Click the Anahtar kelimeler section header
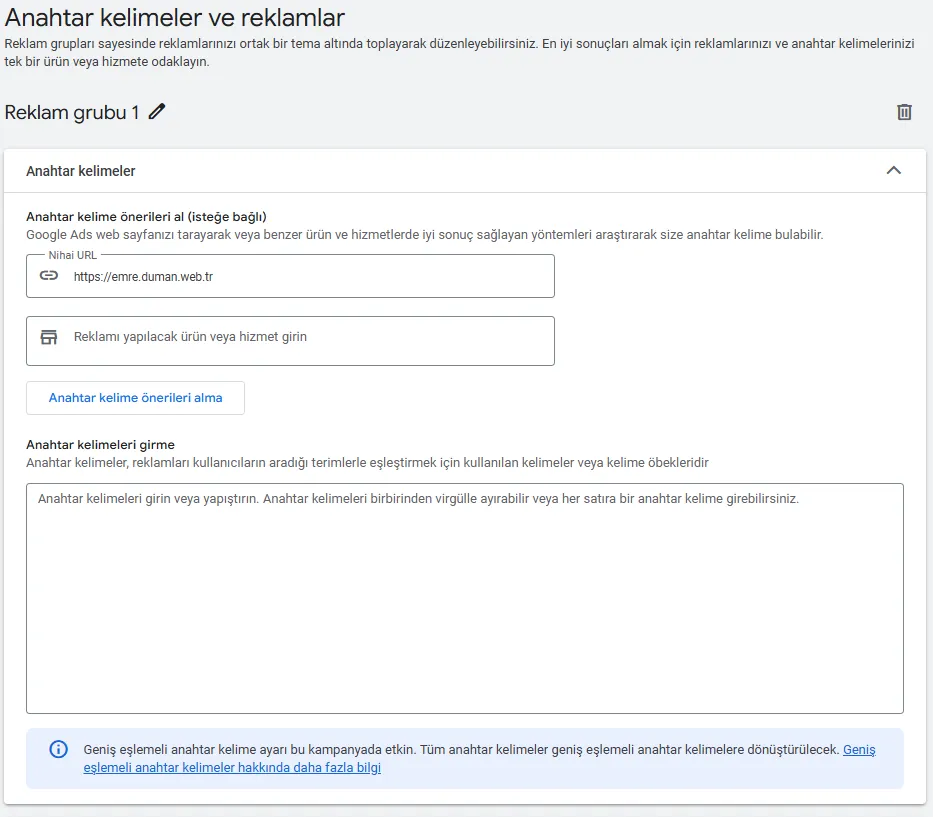 click(465, 171)
